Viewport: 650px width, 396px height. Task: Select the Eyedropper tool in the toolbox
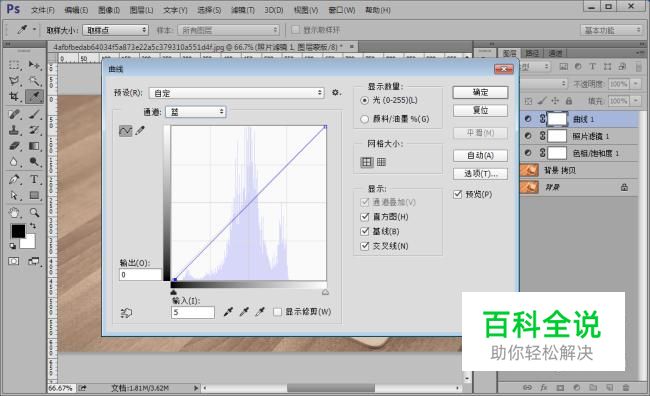tap(34, 97)
